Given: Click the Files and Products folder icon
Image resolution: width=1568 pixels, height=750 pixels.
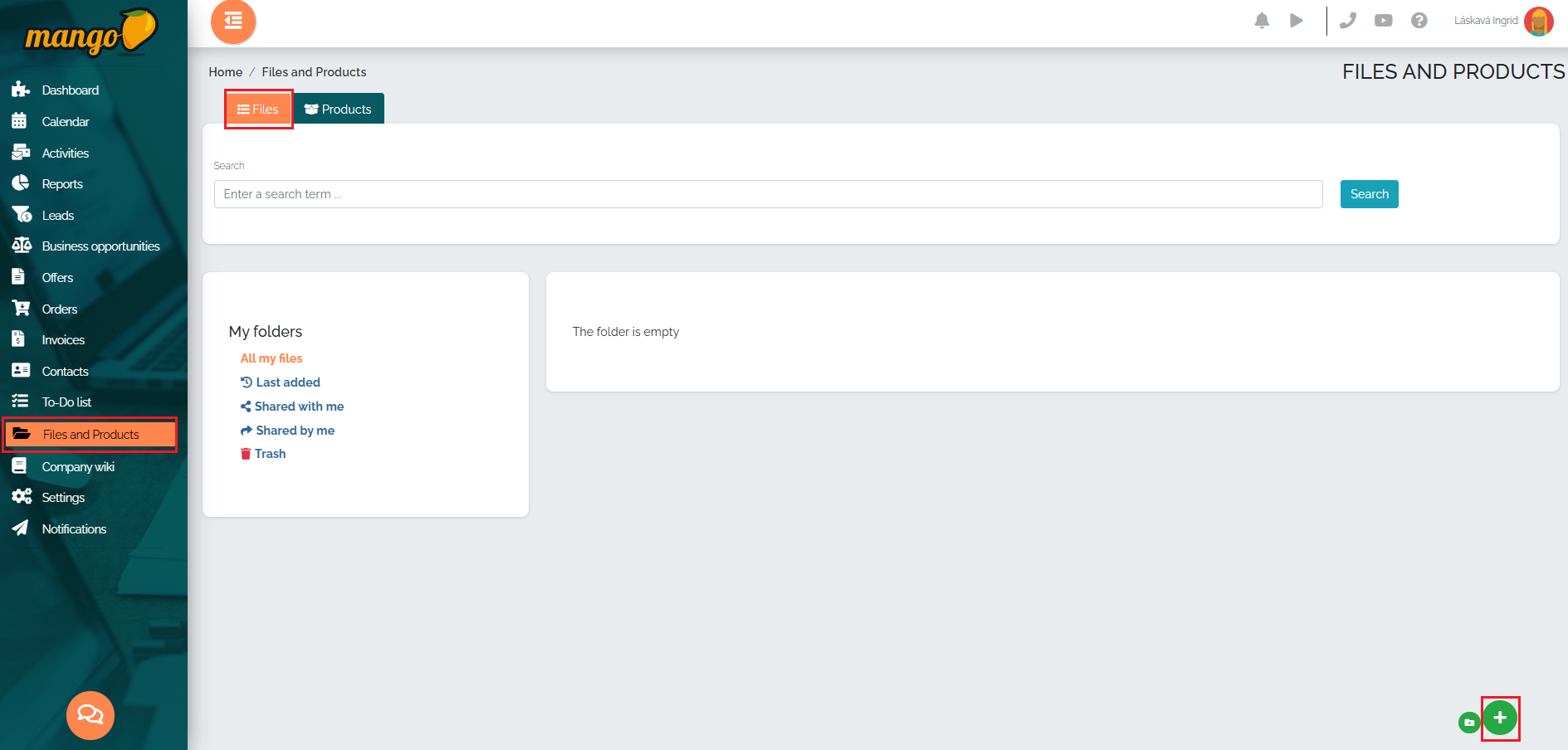Looking at the screenshot, I should click(x=22, y=434).
